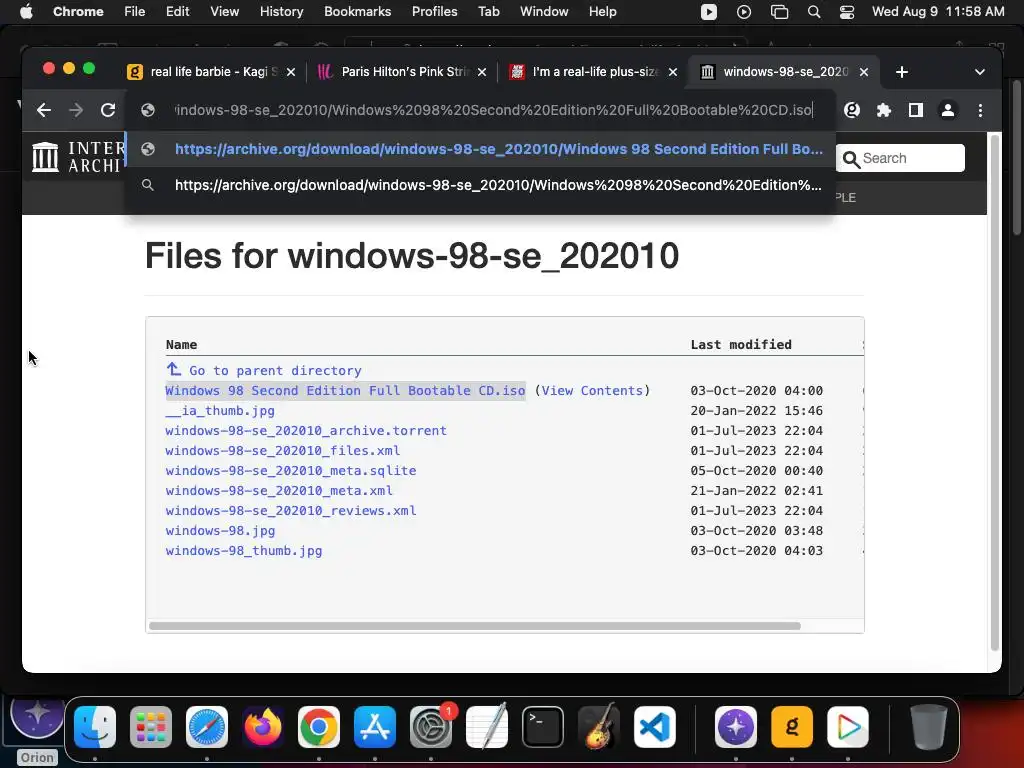Click the page vertical scrollbar
The height and width of the screenshot is (768, 1024).
point(995,392)
